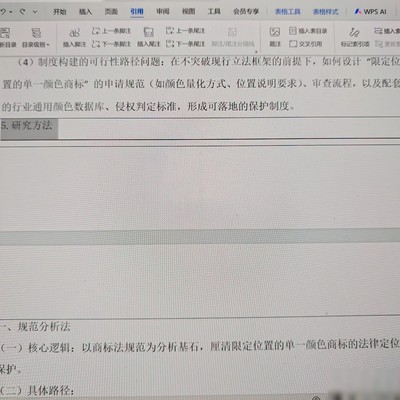Open the 审阅 tab
This screenshot has height=400, width=400.
163,12
